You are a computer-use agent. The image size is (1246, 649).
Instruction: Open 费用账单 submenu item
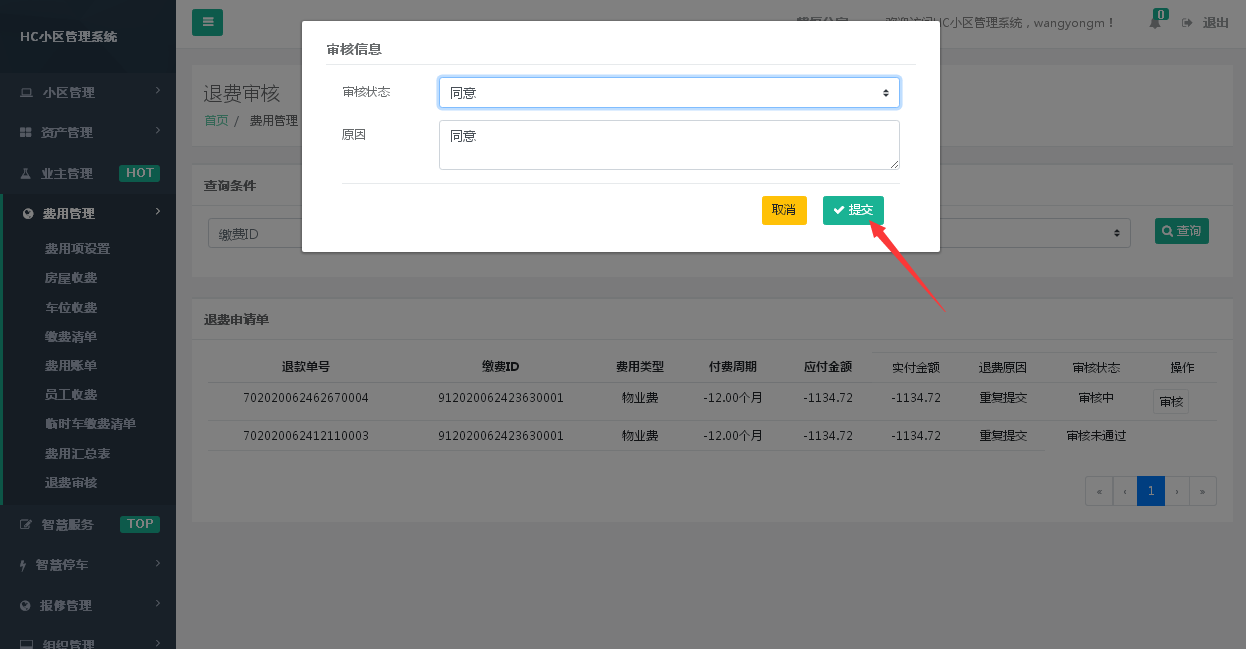click(71, 366)
